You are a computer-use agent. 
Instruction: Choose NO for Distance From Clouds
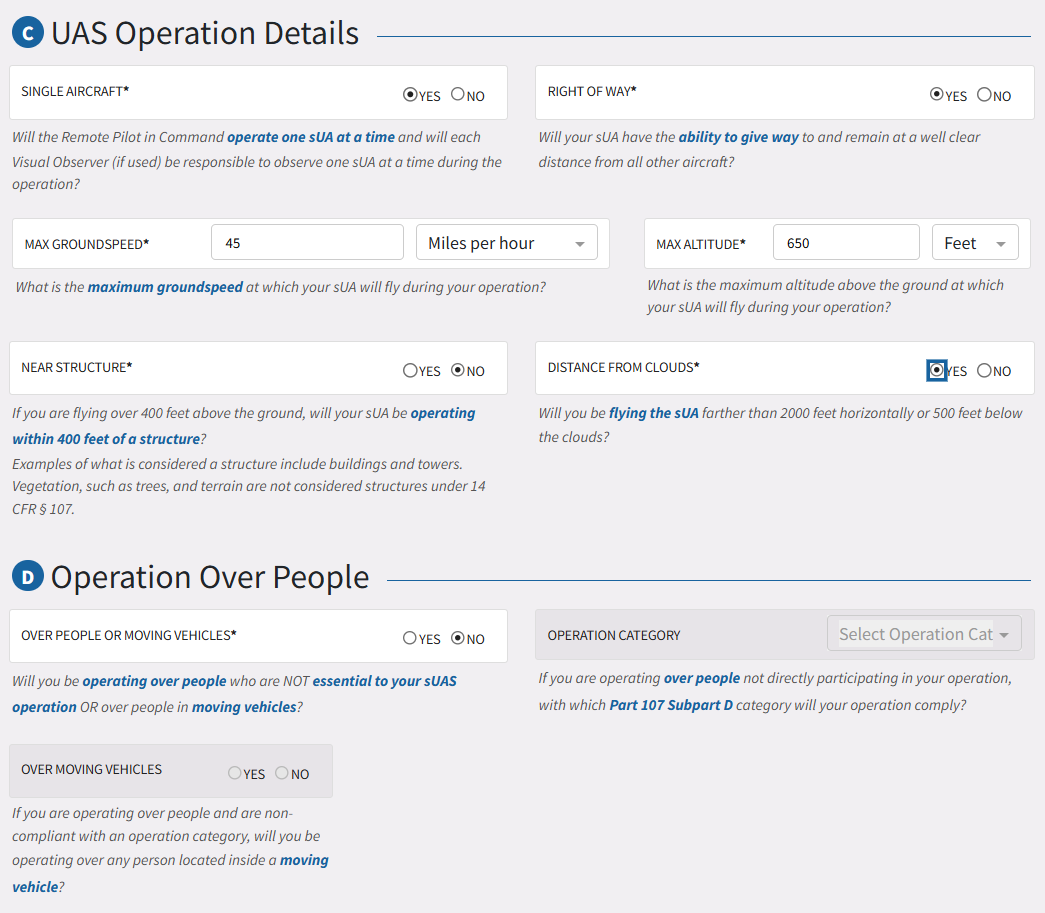[984, 370]
